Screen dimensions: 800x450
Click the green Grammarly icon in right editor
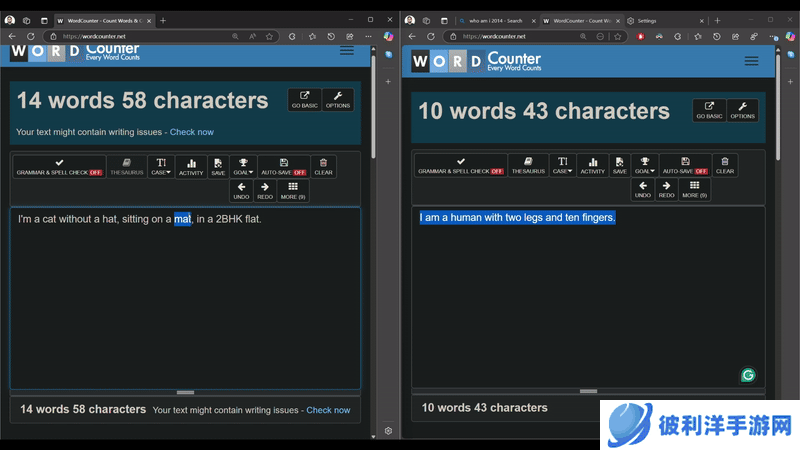747,375
